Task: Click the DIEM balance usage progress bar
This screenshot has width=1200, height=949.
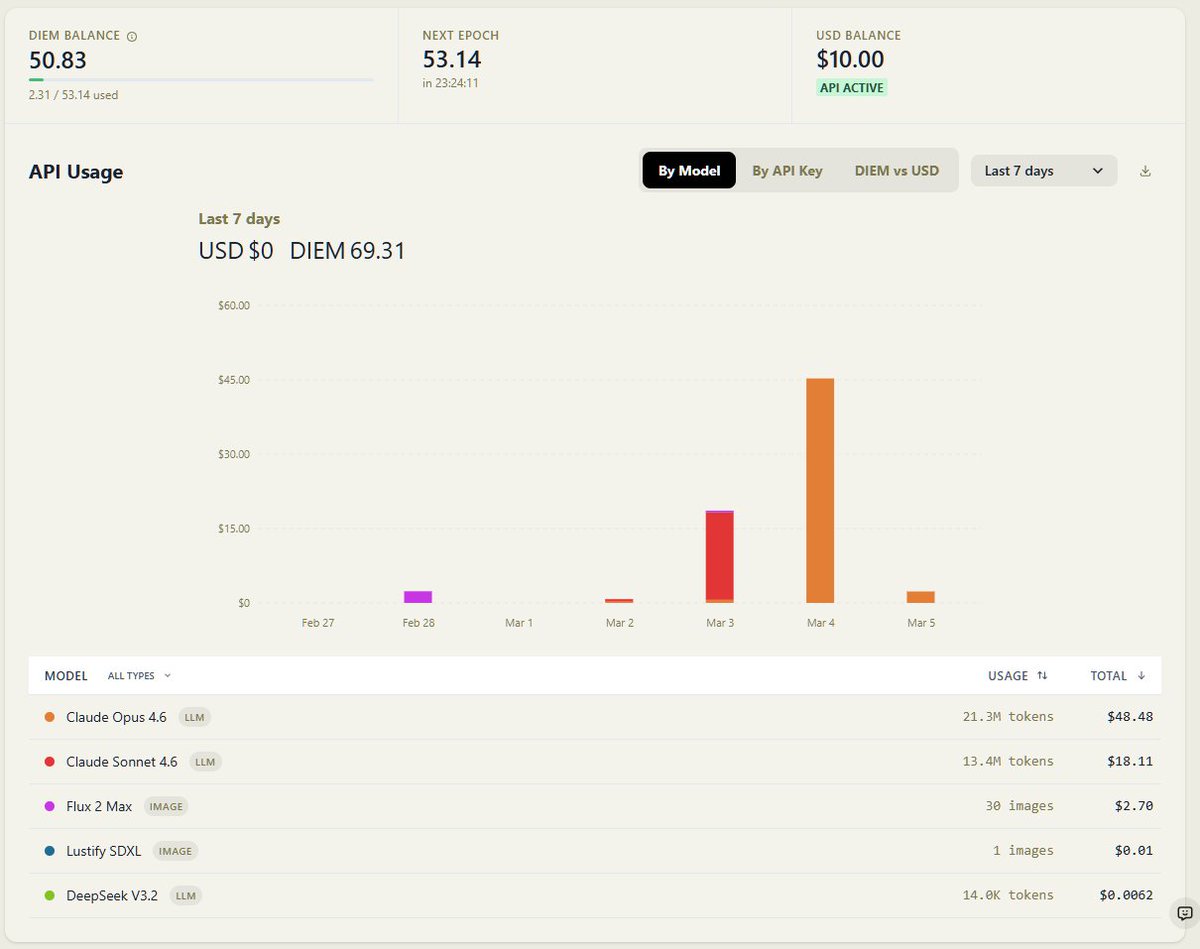Action: [201, 79]
